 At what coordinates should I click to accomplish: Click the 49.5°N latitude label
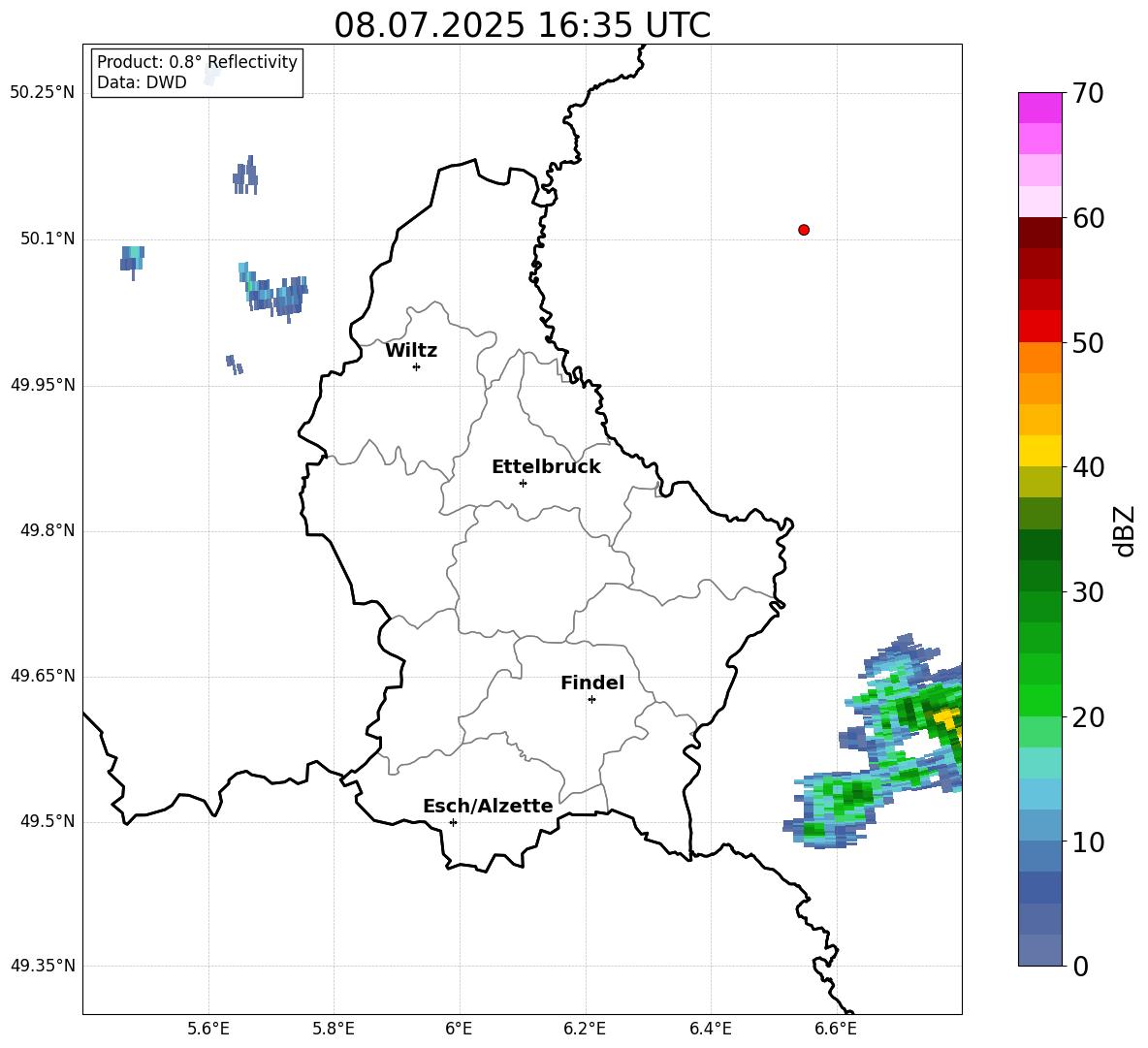click(48, 821)
